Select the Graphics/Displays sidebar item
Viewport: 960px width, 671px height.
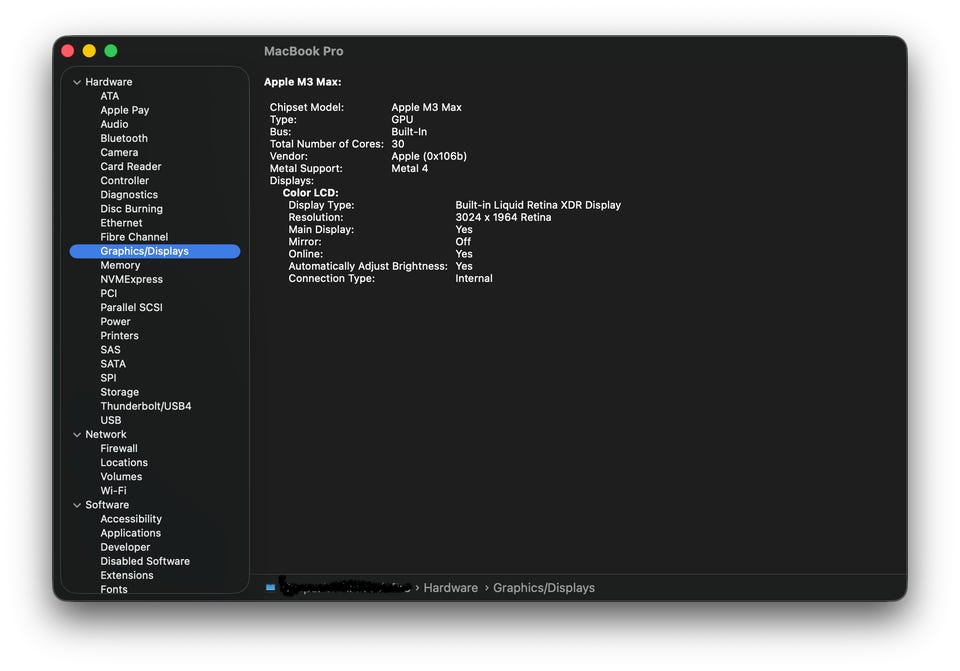point(144,252)
